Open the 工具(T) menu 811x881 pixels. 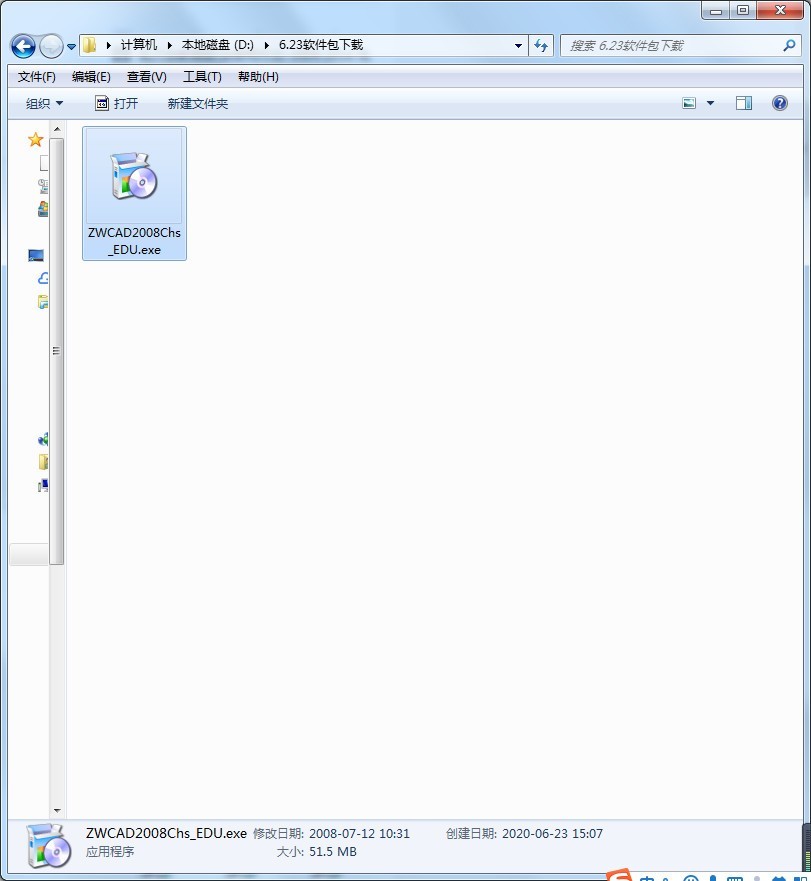202,76
